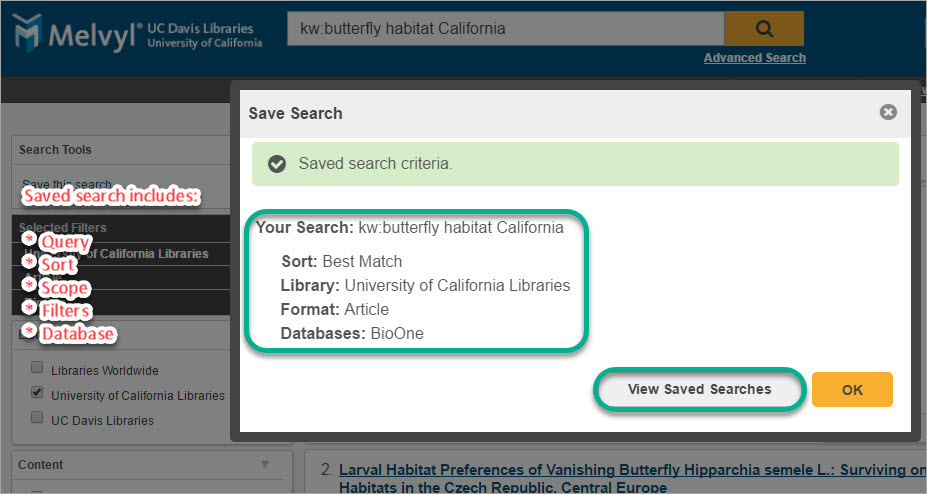Click View Saved Searches button

point(699,389)
